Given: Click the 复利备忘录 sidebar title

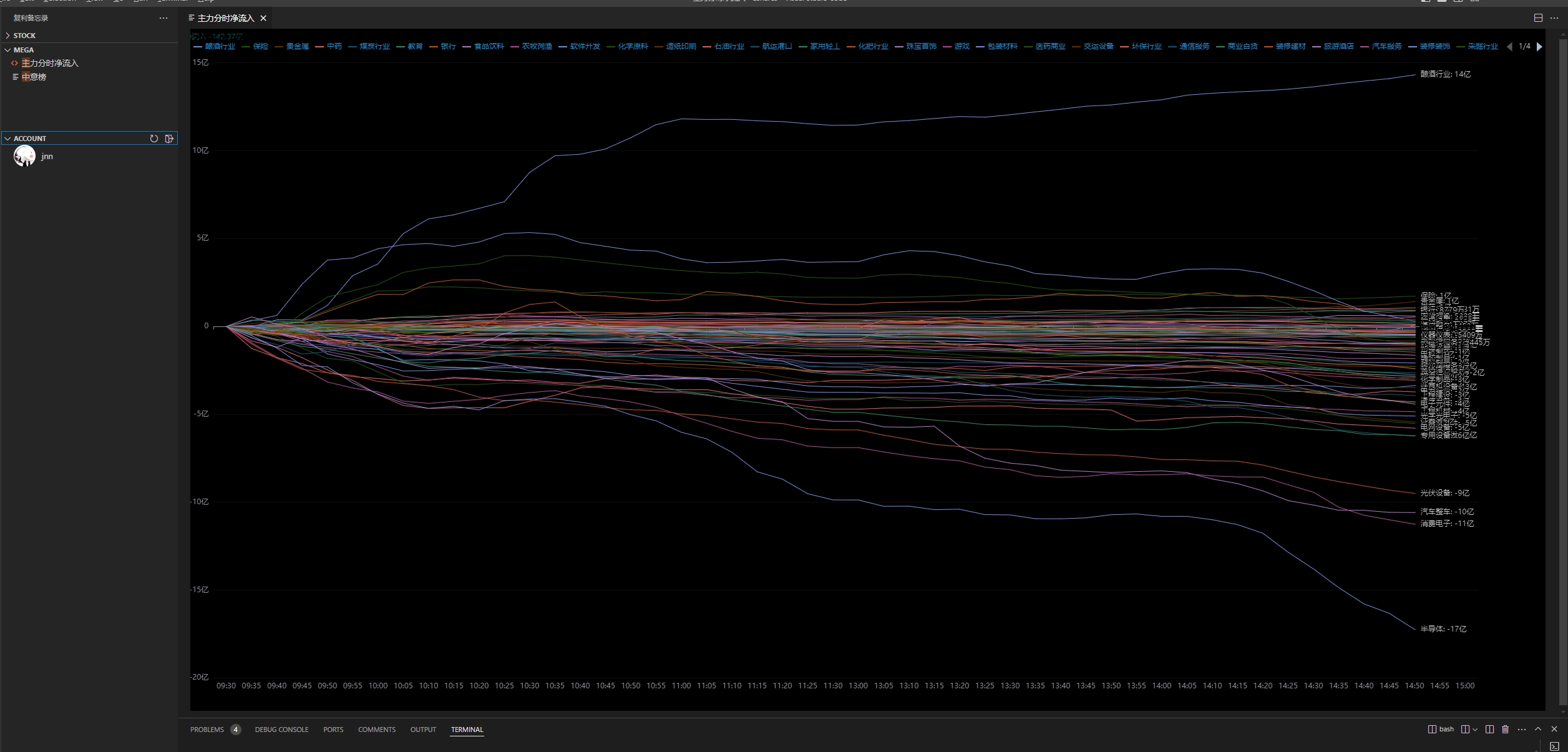Looking at the screenshot, I should [31, 18].
